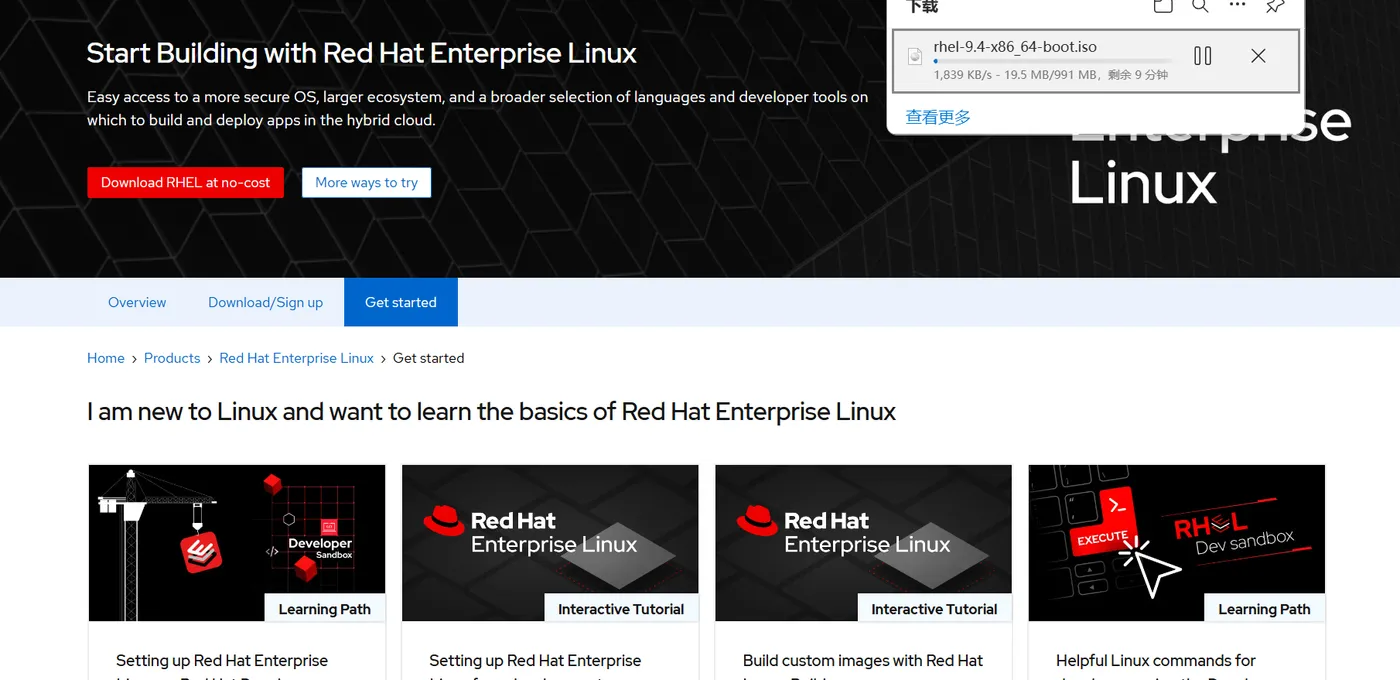Image resolution: width=1400 pixels, height=680 pixels.
Task: Navigate to Products breadcrumb link
Action: (172, 358)
